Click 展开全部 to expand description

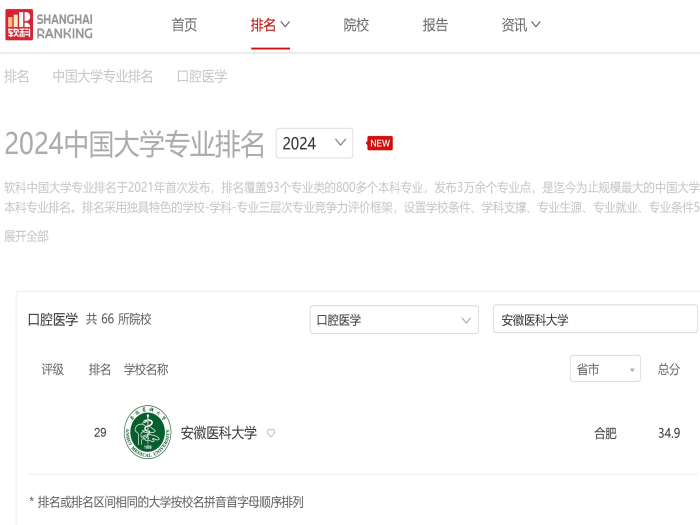[26, 236]
